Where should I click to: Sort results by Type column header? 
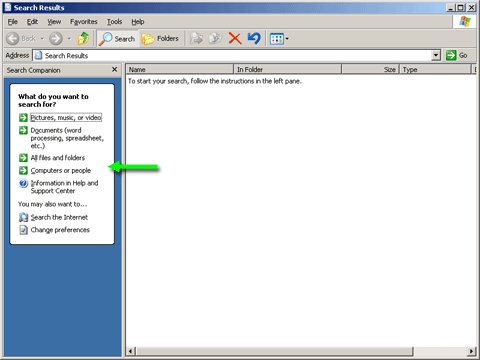point(435,69)
